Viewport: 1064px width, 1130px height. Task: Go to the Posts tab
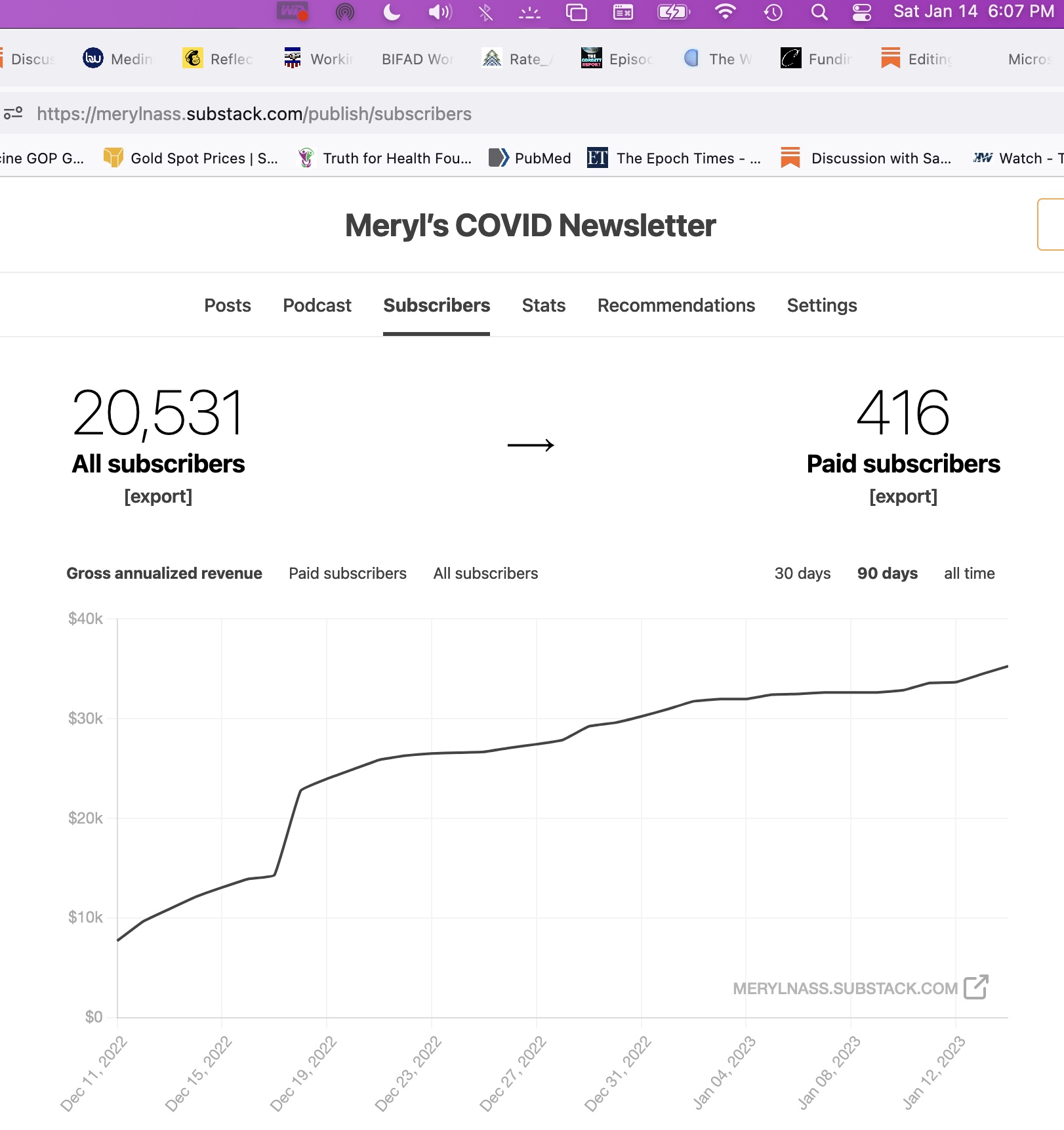pos(227,305)
